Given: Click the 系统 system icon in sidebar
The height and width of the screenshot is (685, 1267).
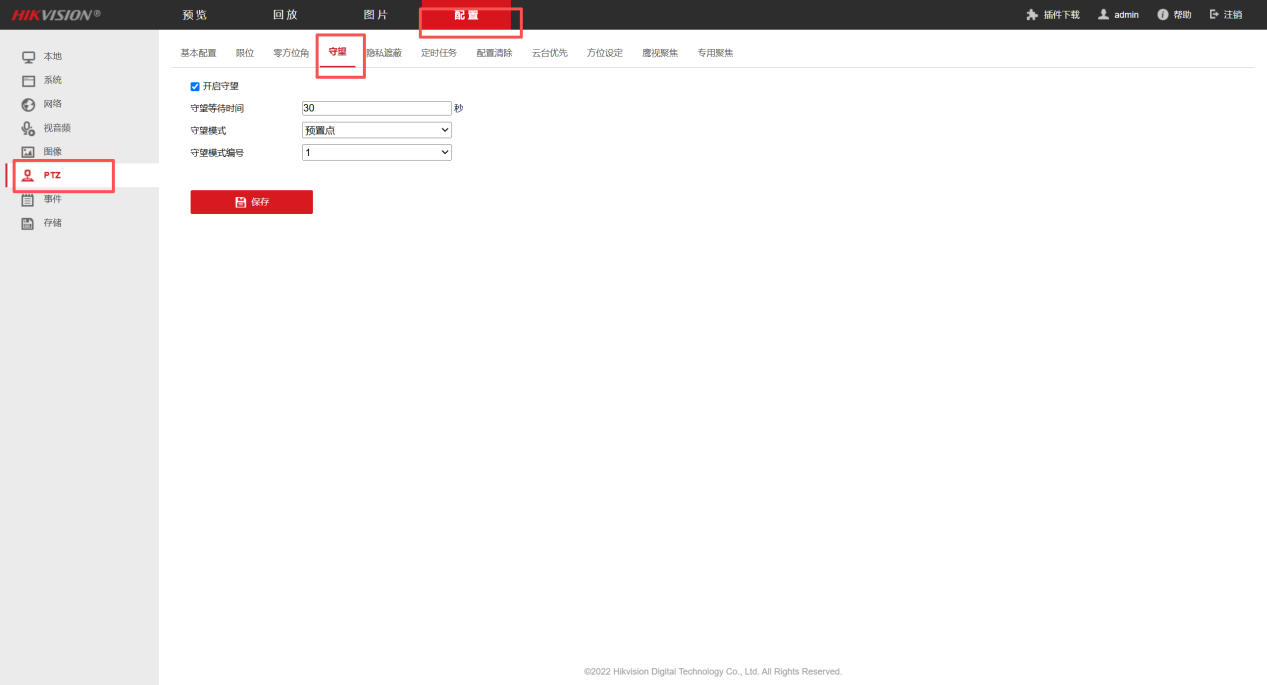Looking at the screenshot, I should (x=29, y=81).
